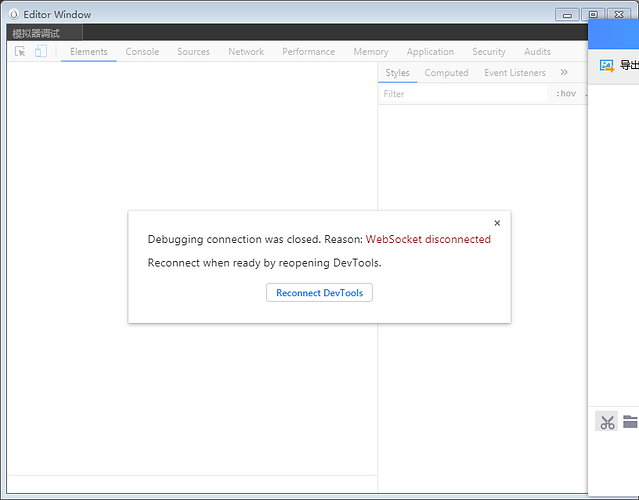Open the Event Listeners pane tab

(x=515, y=73)
